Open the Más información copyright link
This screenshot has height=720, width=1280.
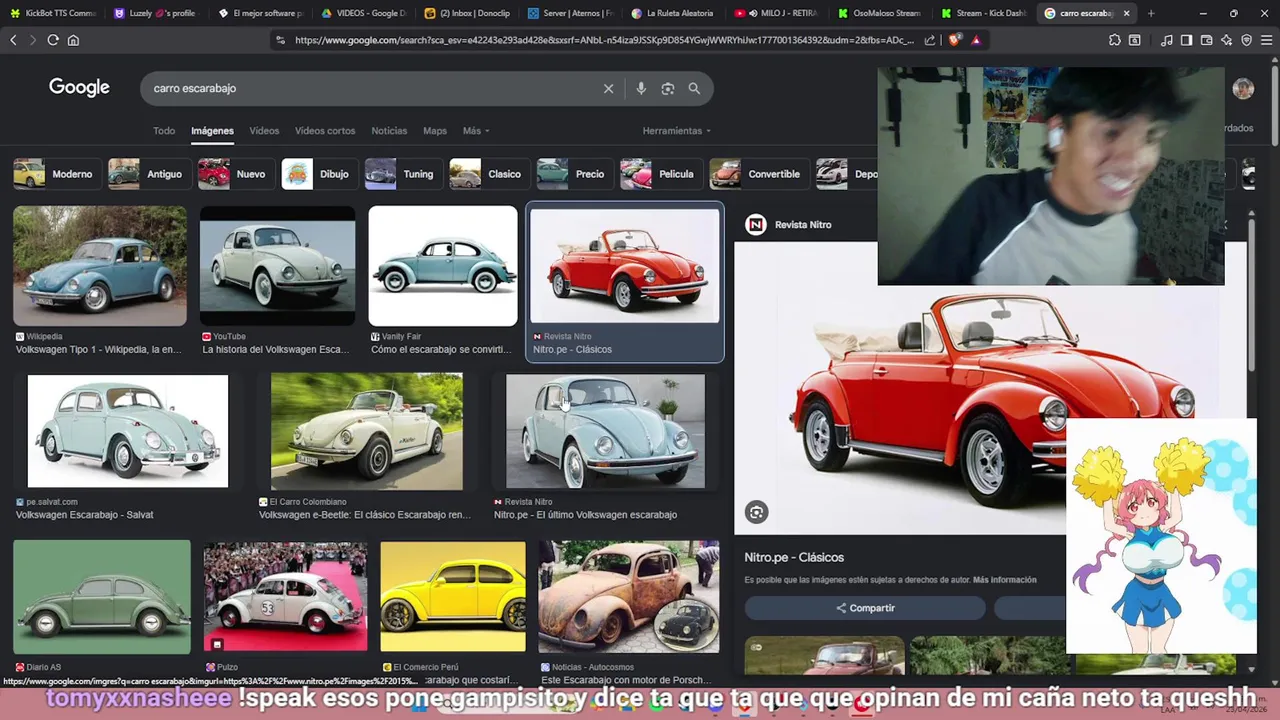pyautogui.click(x=1004, y=580)
